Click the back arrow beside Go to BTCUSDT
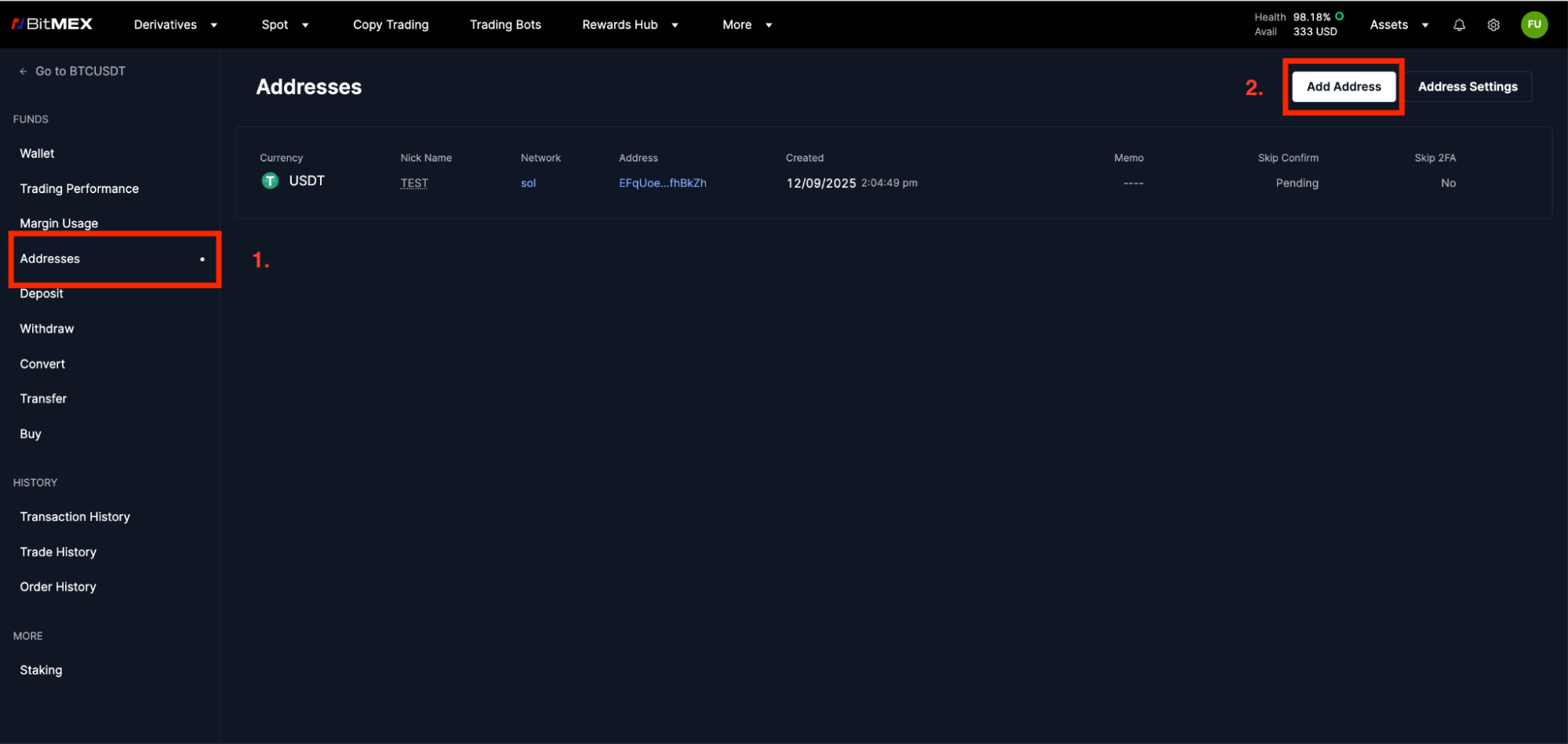The width and height of the screenshot is (1568, 744). pos(24,71)
